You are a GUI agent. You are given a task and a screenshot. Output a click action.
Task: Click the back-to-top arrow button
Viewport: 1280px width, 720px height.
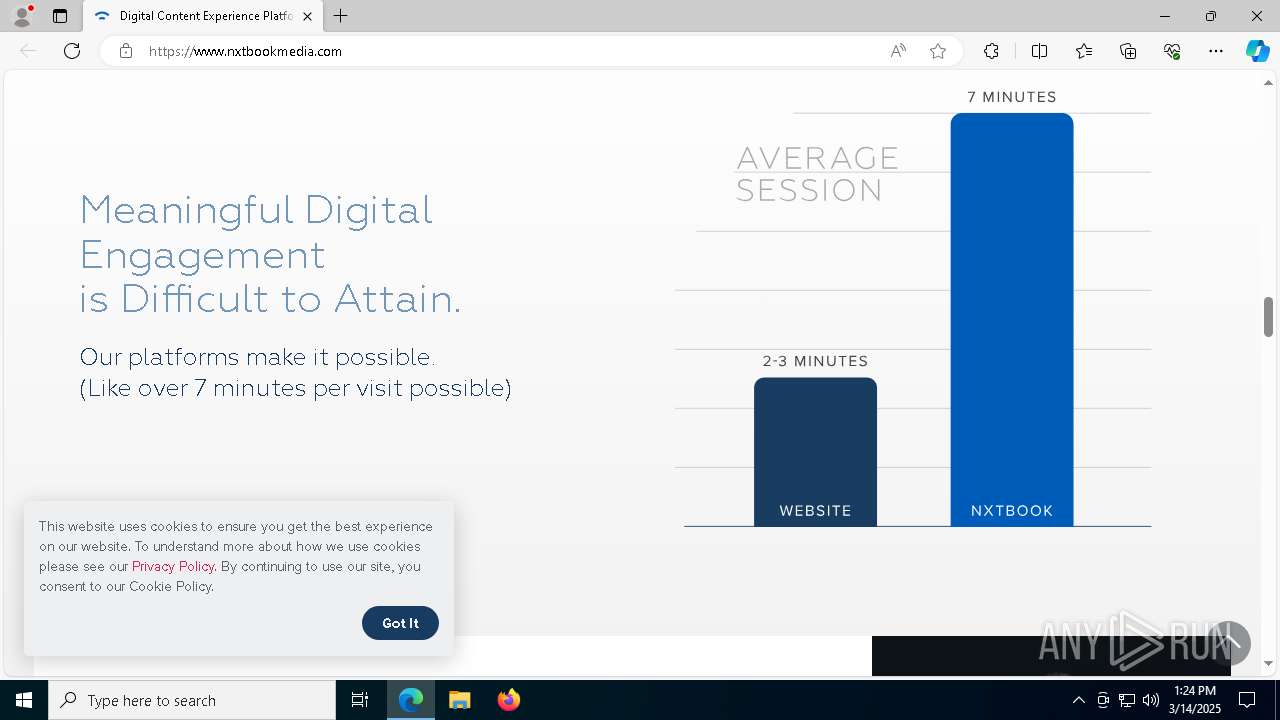1230,643
